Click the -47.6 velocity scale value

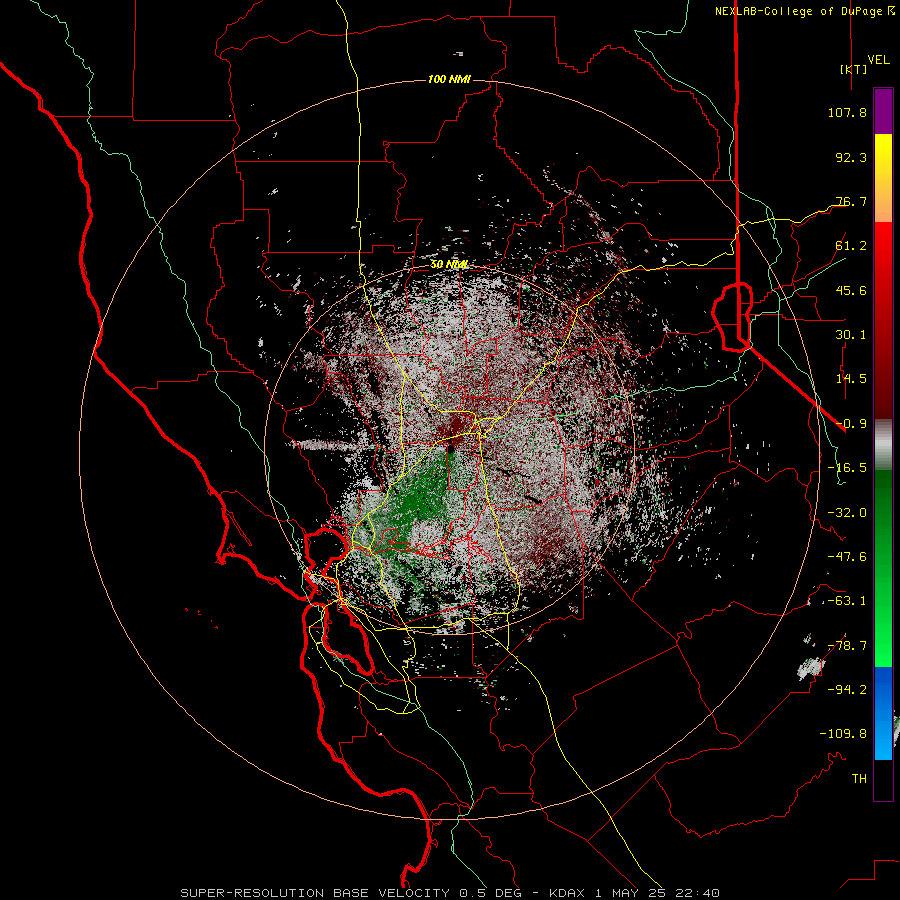[x=847, y=557]
